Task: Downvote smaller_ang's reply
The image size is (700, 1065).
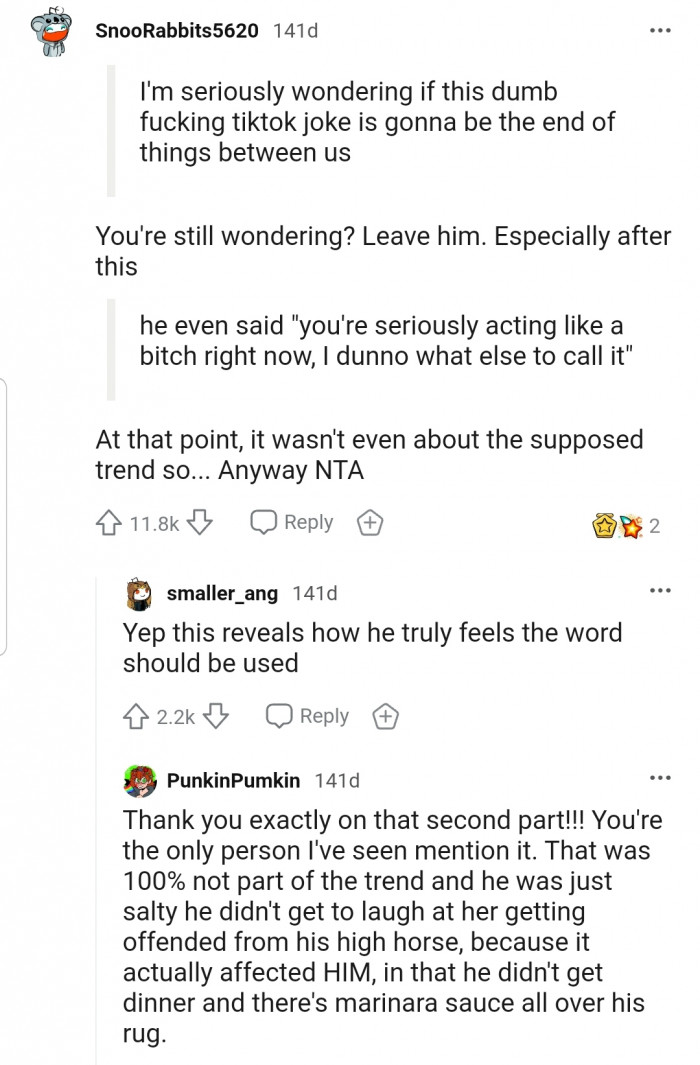Action: tap(217, 716)
